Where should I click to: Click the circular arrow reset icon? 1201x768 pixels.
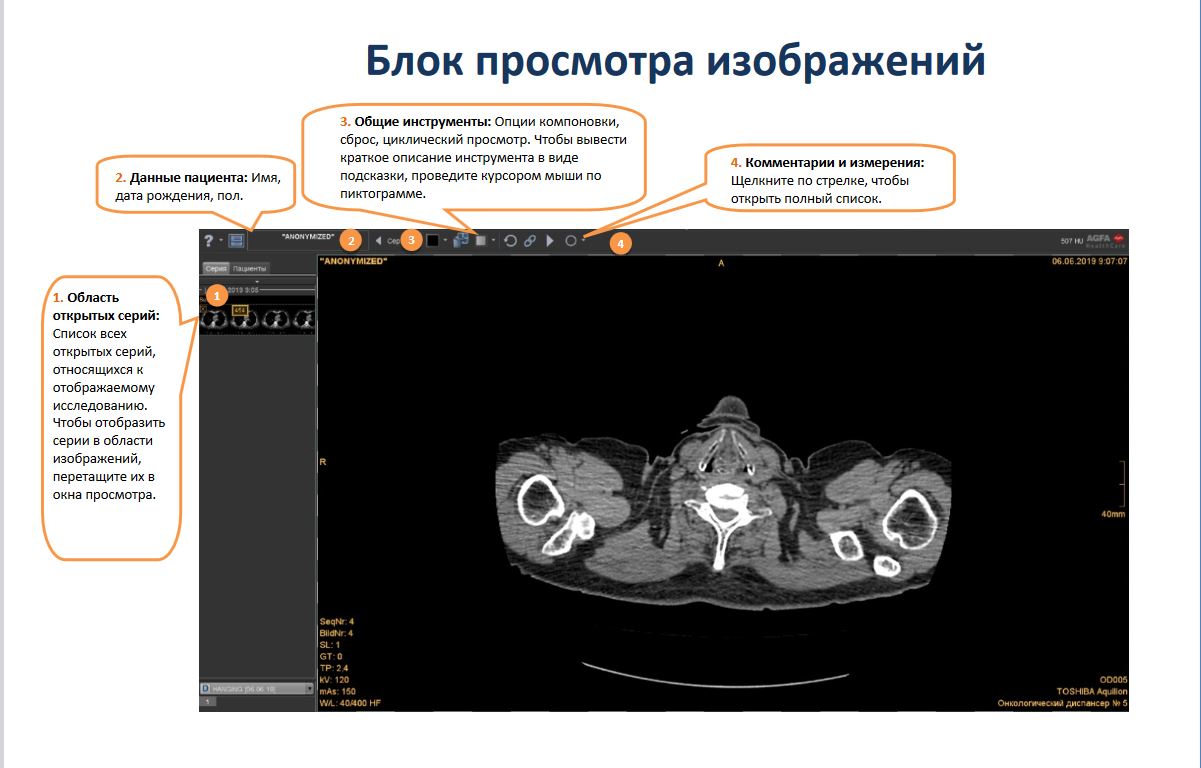click(x=510, y=241)
